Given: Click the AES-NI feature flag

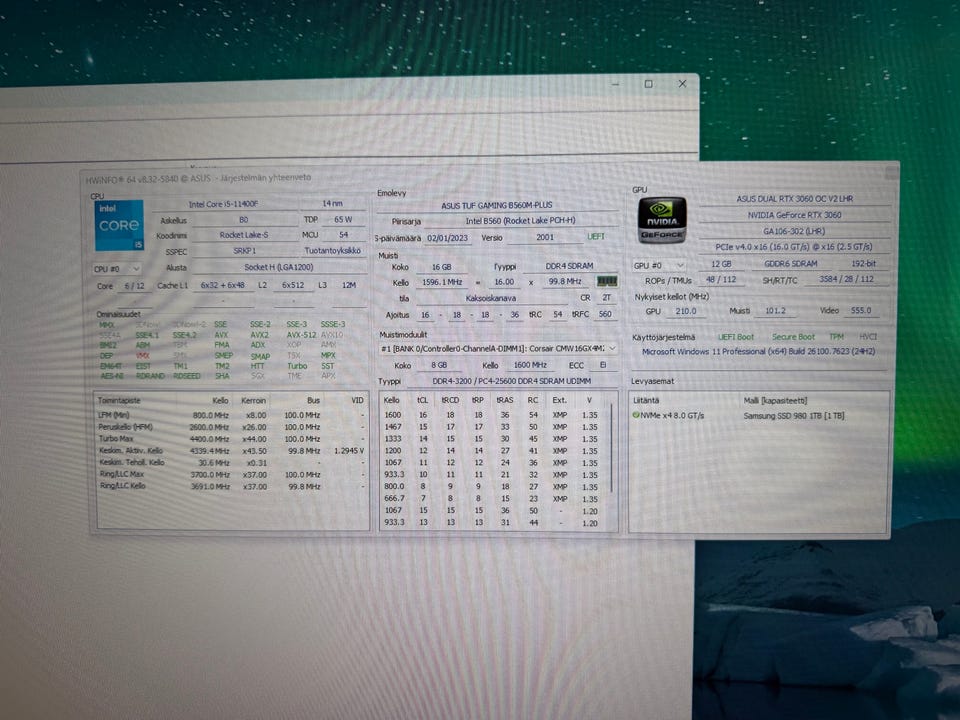Looking at the screenshot, I should (x=111, y=376).
